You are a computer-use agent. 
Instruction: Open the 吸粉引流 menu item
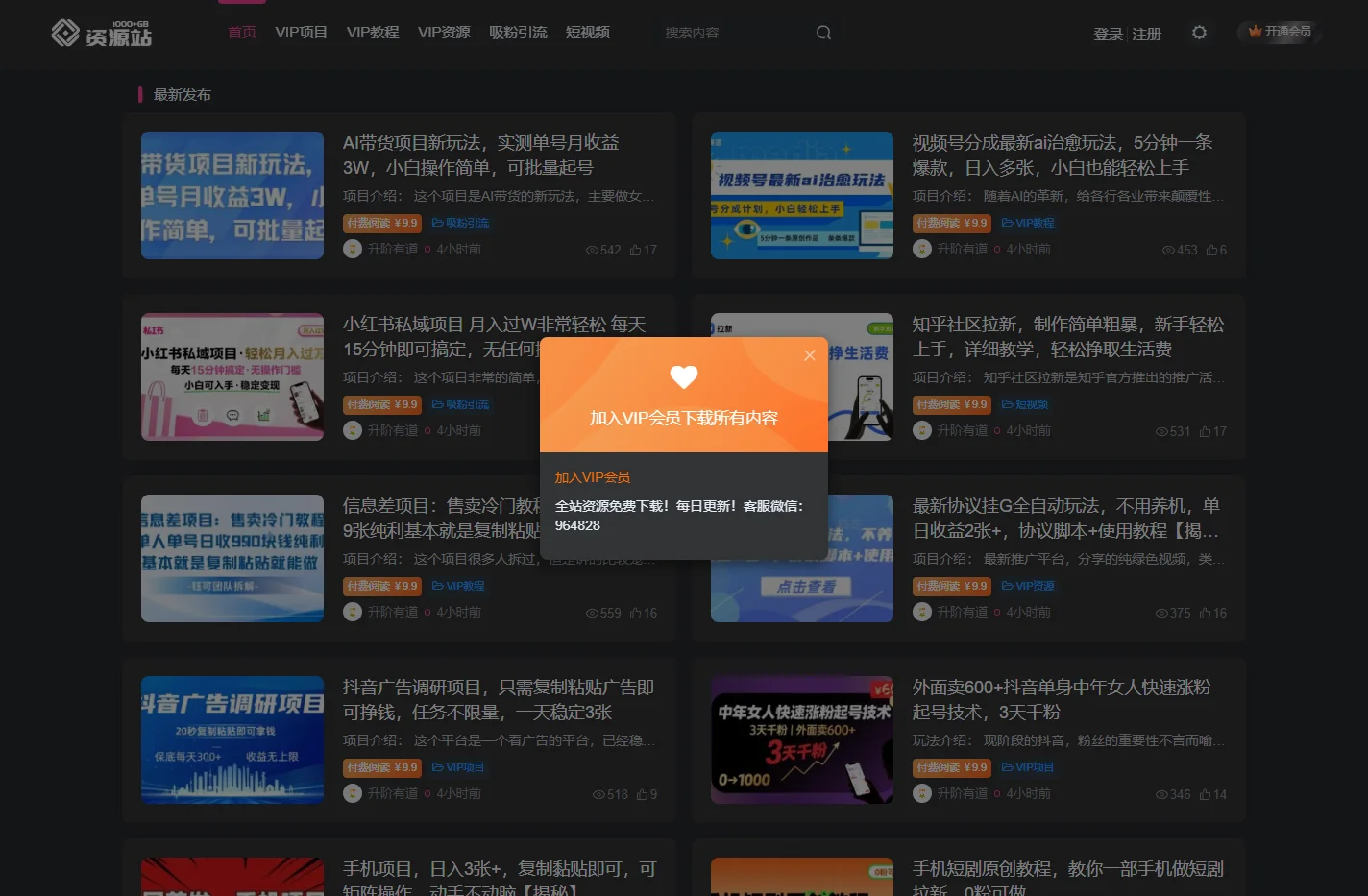click(x=518, y=33)
